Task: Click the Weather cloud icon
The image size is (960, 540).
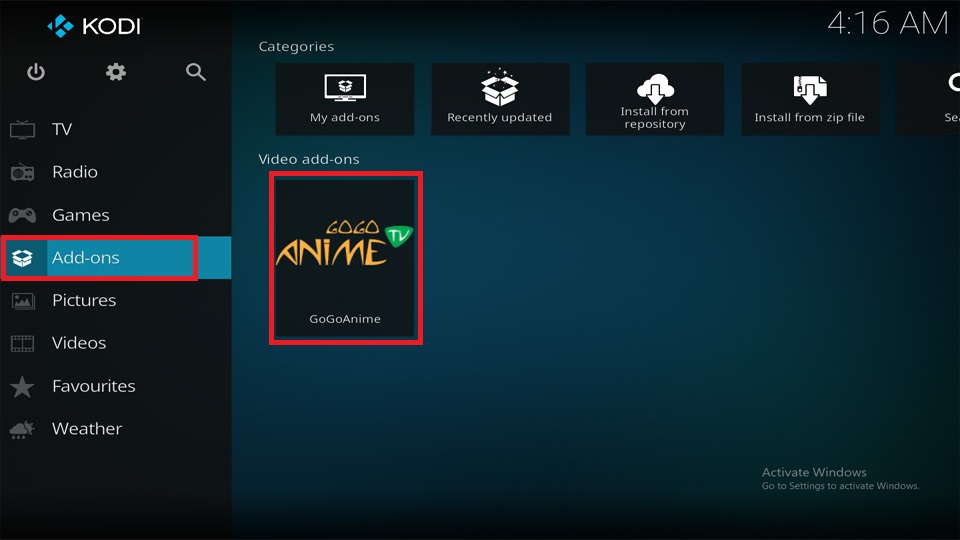Action: pyautogui.click(x=23, y=429)
